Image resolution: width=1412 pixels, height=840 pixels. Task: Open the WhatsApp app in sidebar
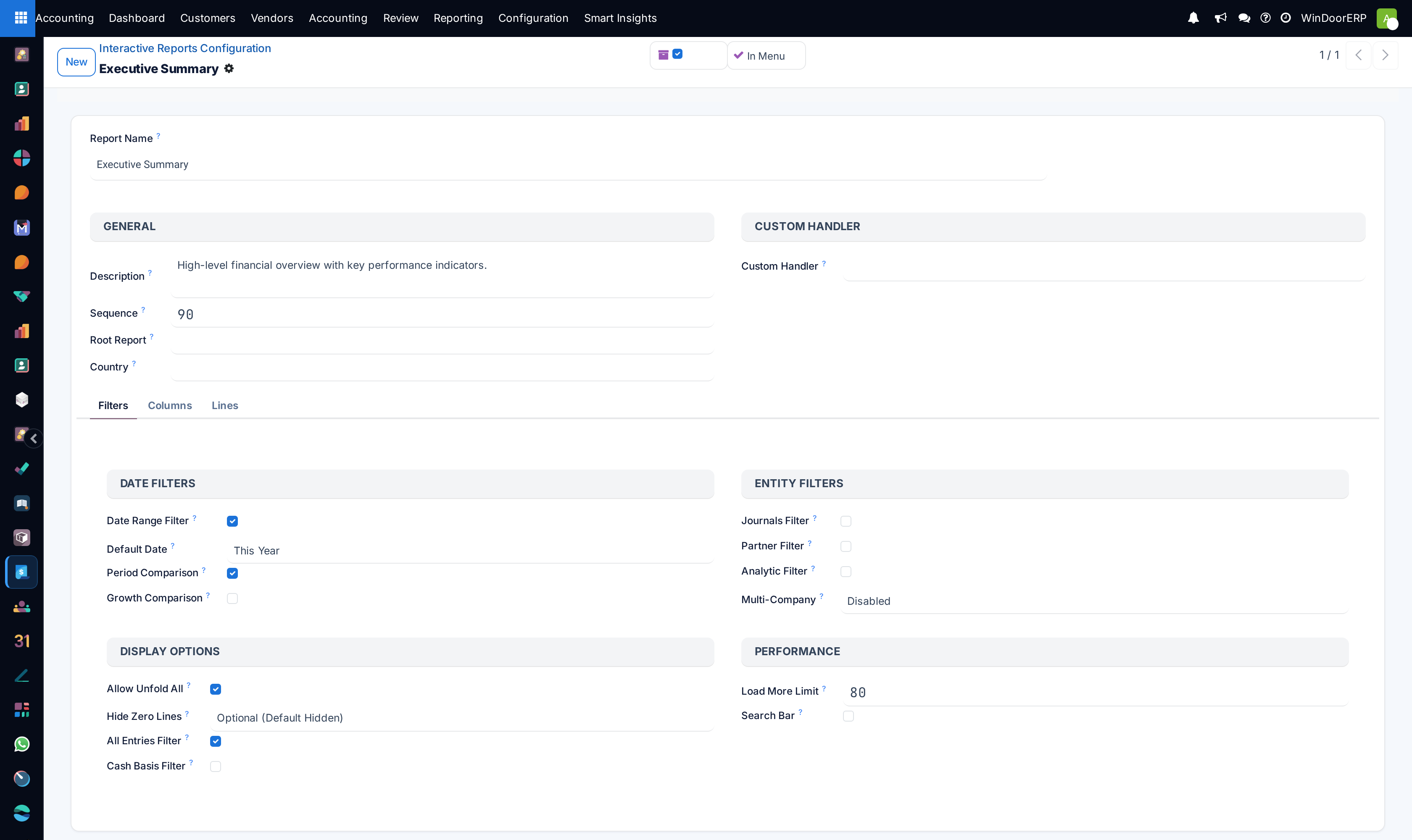click(x=21, y=744)
